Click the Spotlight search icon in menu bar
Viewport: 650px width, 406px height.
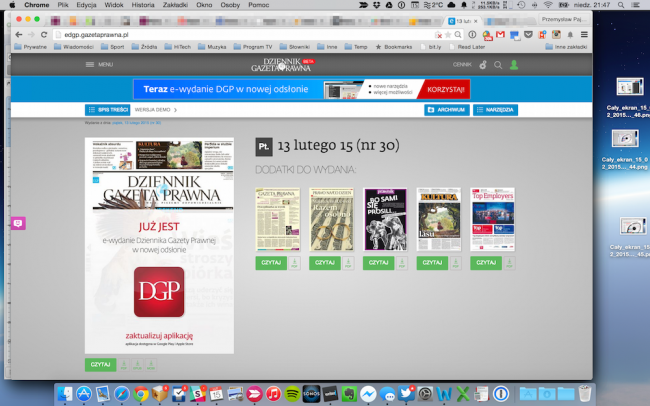coord(621,5)
